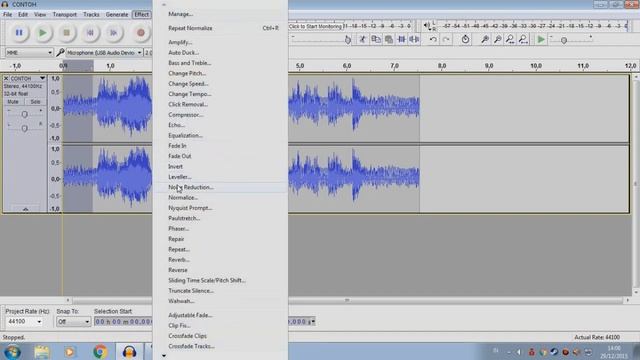640x360 pixels.
Task: Click the horizontal timeline scrollbar
Action: click(347, 300)
